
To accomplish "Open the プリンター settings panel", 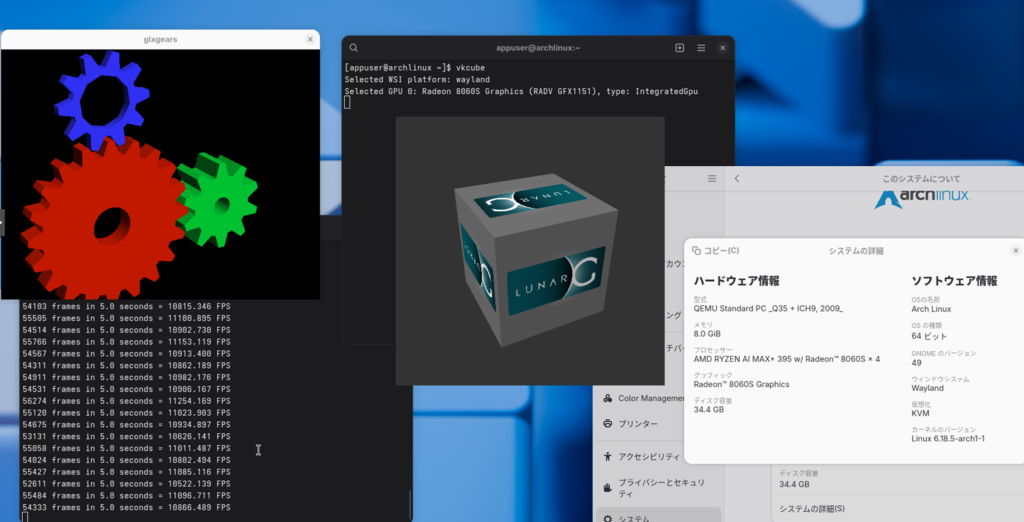I will click(x=640, y=423).
